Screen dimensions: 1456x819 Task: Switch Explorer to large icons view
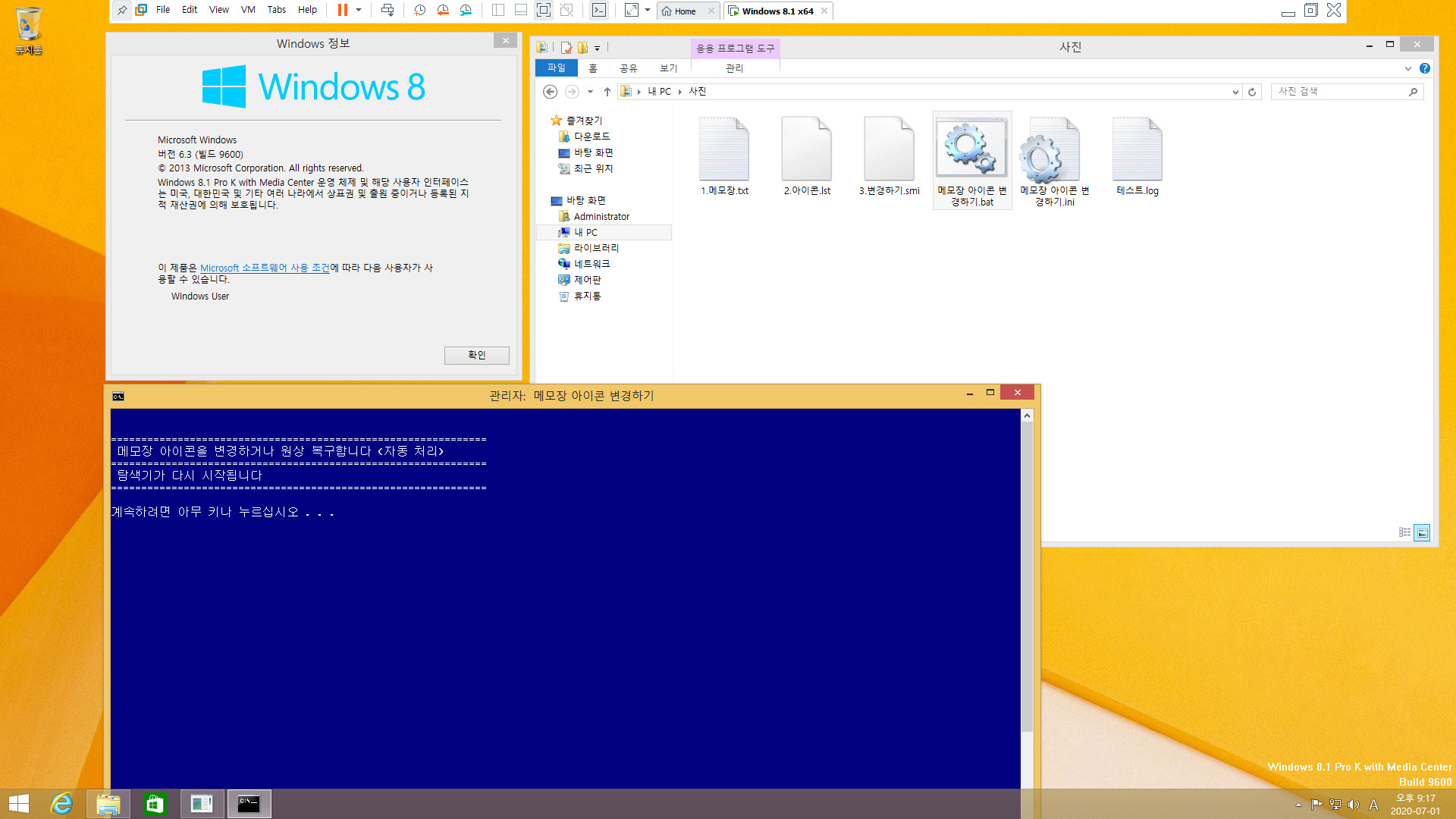1422,532
